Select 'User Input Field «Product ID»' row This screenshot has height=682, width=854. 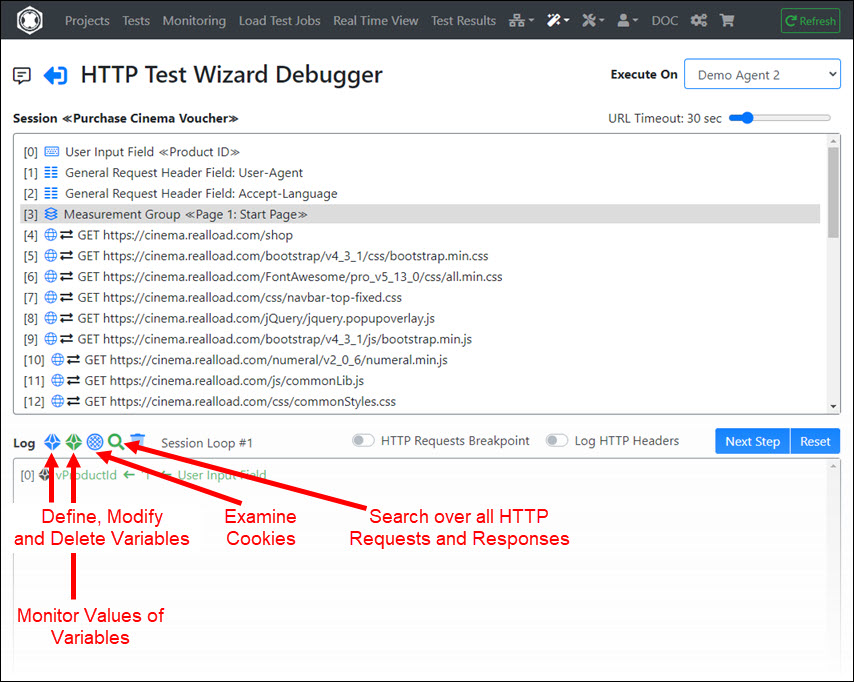point(420,152)
